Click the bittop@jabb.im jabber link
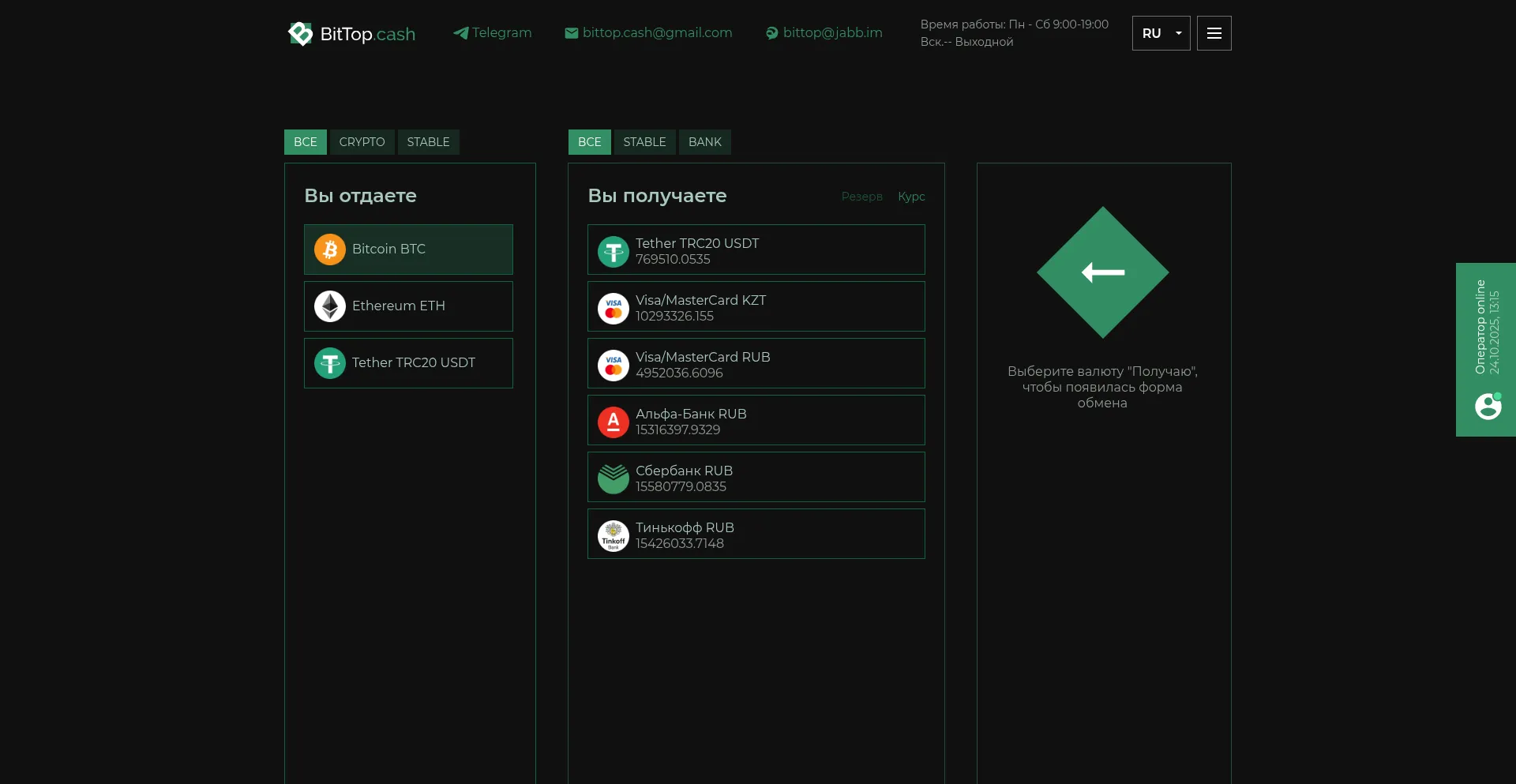 point(824,33)
